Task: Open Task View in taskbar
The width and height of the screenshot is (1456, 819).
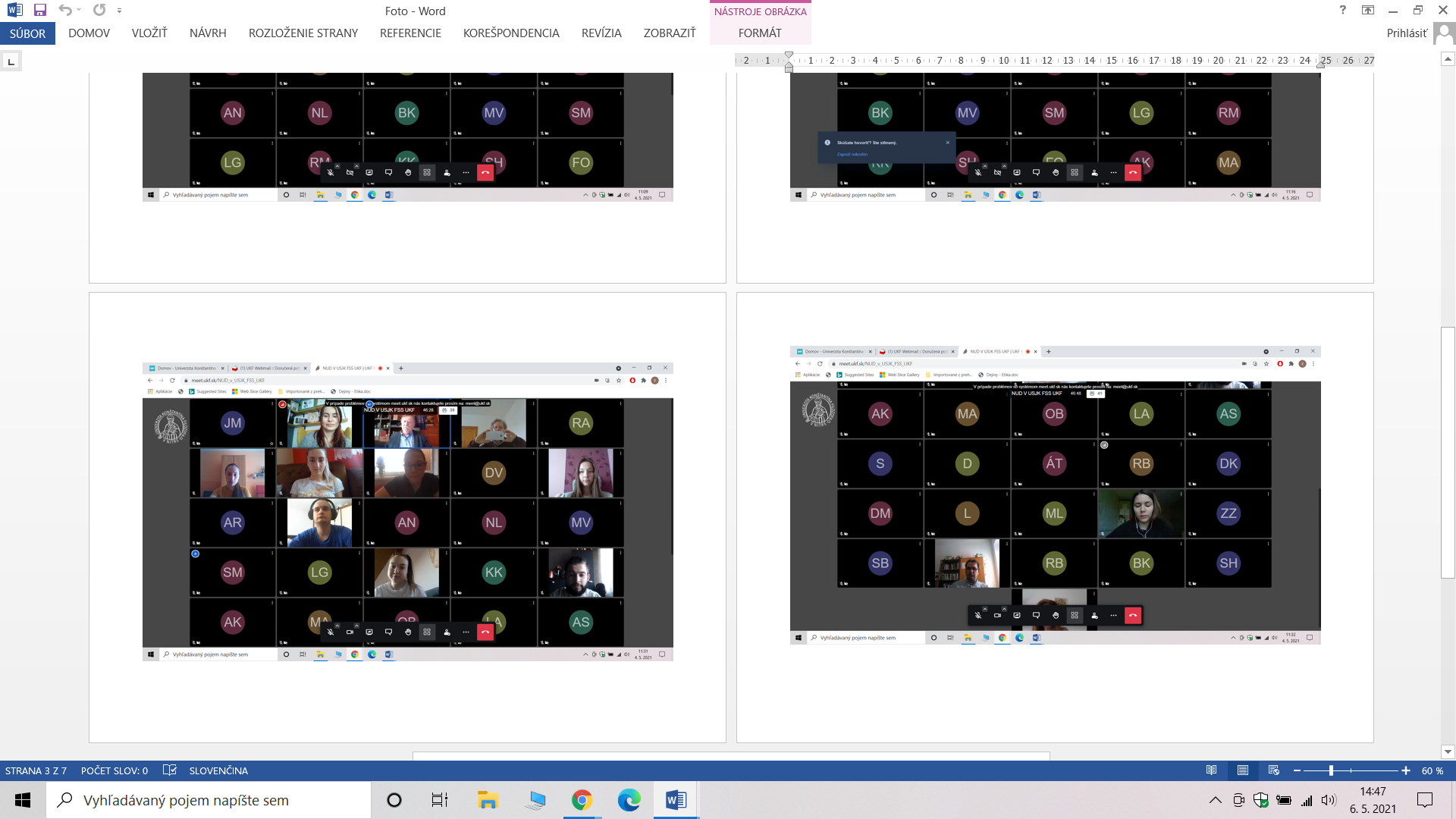Action: coord(440,800)
